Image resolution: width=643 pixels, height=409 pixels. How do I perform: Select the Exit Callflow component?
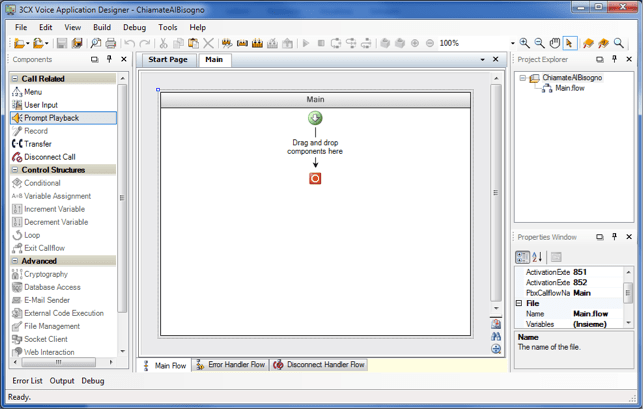pos(38,248)
